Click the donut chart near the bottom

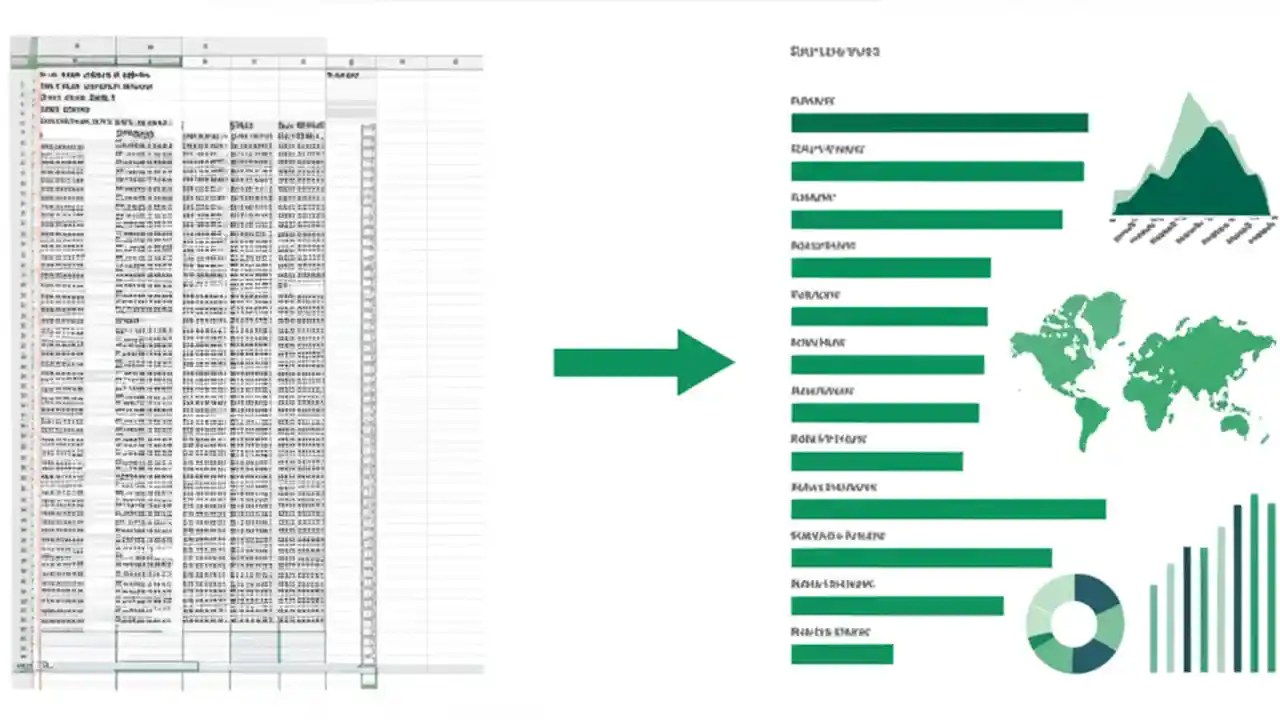[1075, 620]
